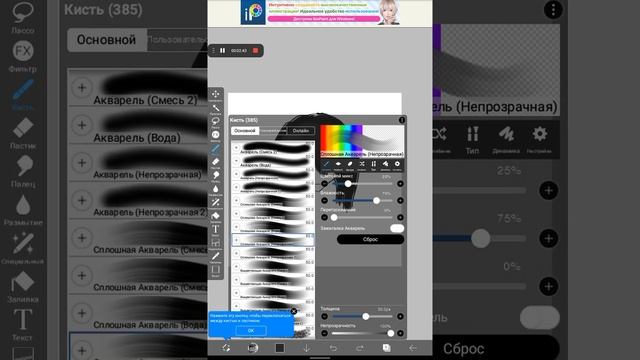This screenshot has width=640, height=360.
Task: Select the Smudge finger tool in center toolbar
Action: 216,176
